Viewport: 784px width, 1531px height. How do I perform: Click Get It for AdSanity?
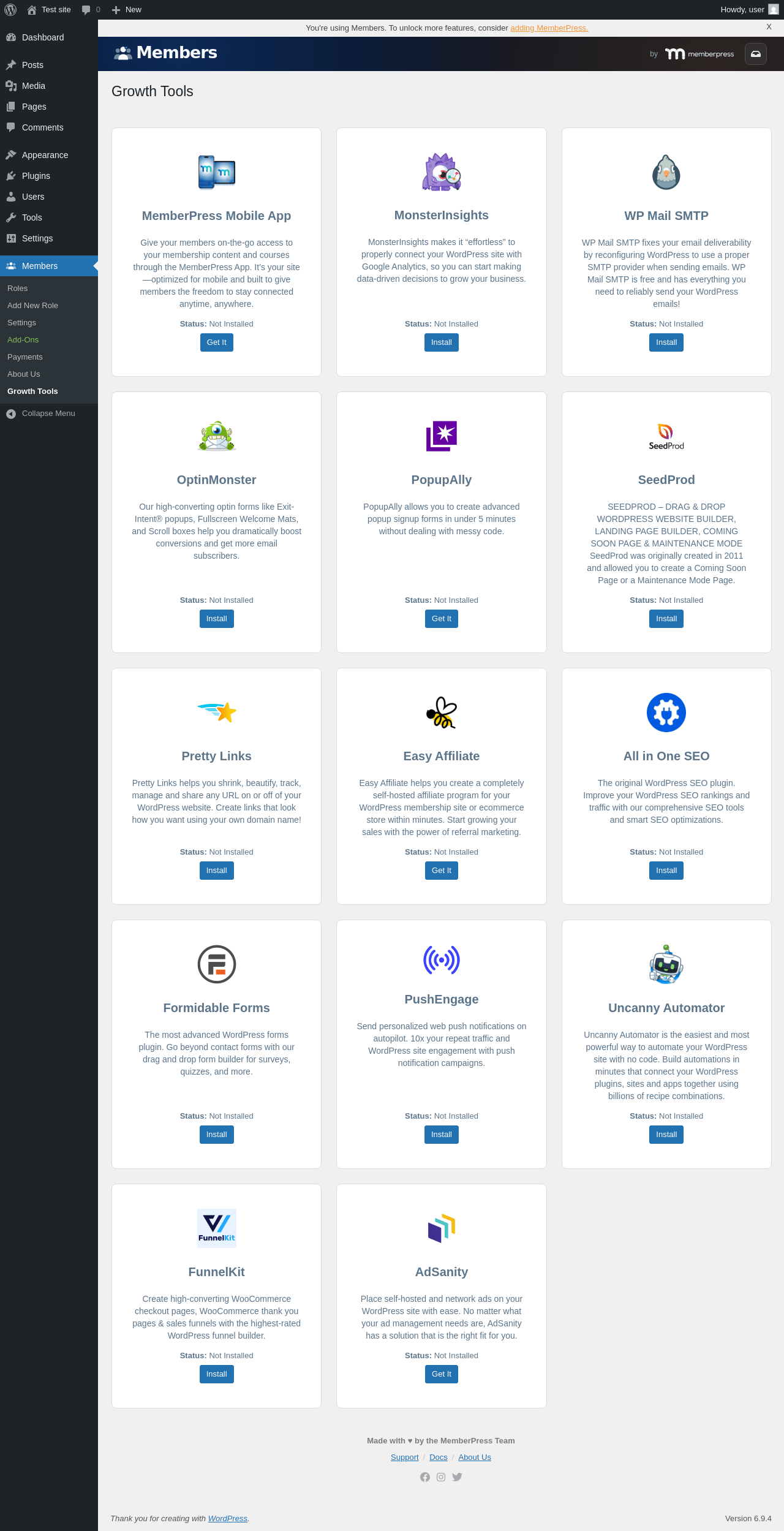tap(442, 1374)
